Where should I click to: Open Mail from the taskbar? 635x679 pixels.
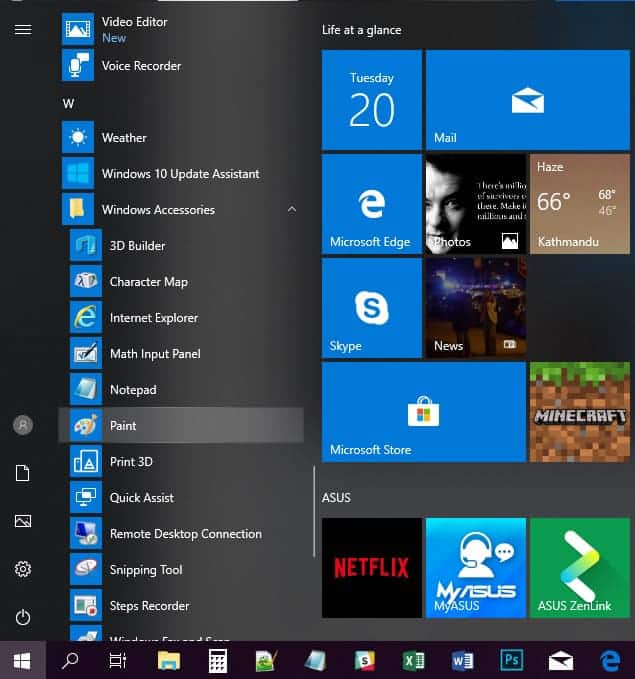560,661
